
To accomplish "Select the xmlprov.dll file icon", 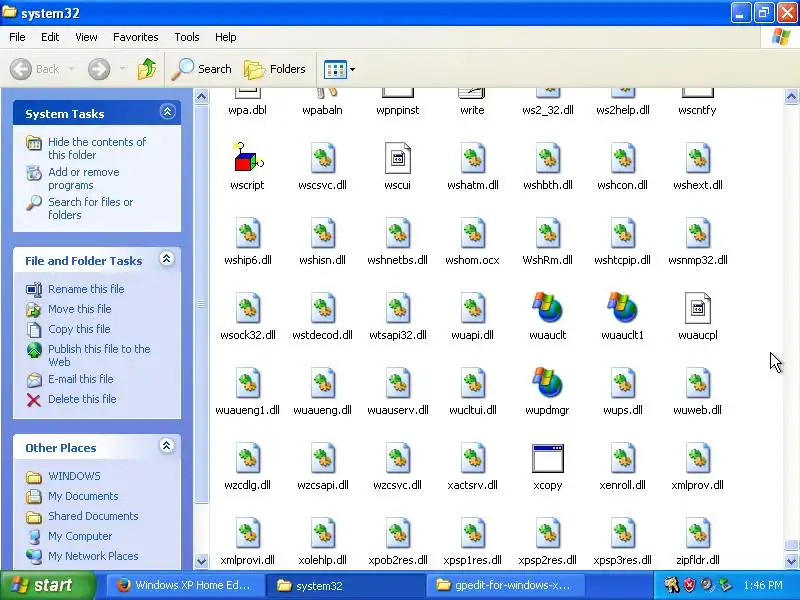I will click(x=697, y=458).
